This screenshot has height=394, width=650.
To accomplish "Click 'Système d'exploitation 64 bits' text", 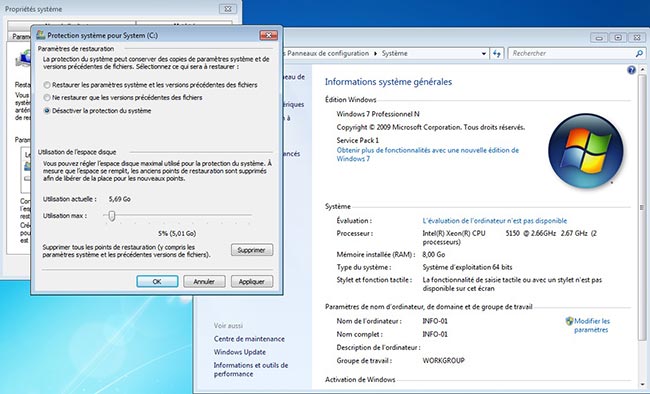I will pos(467,267).
